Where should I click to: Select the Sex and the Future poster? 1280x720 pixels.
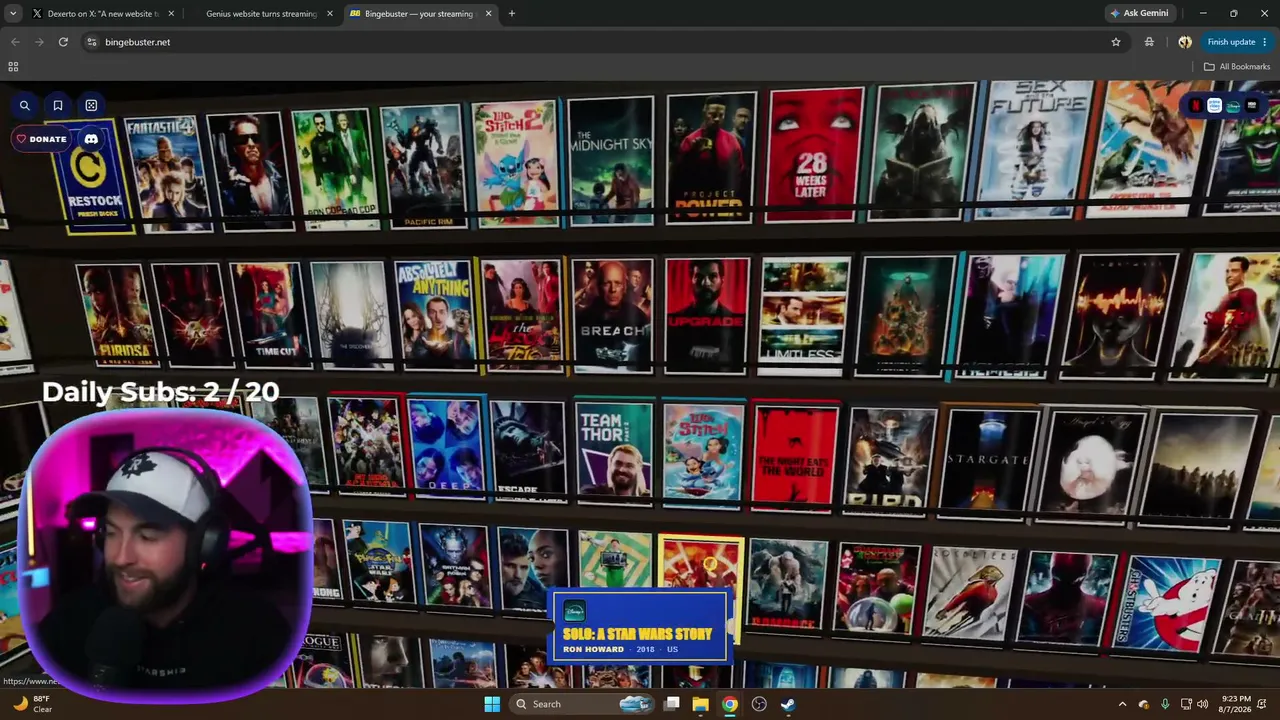[x=1034, y=147]
